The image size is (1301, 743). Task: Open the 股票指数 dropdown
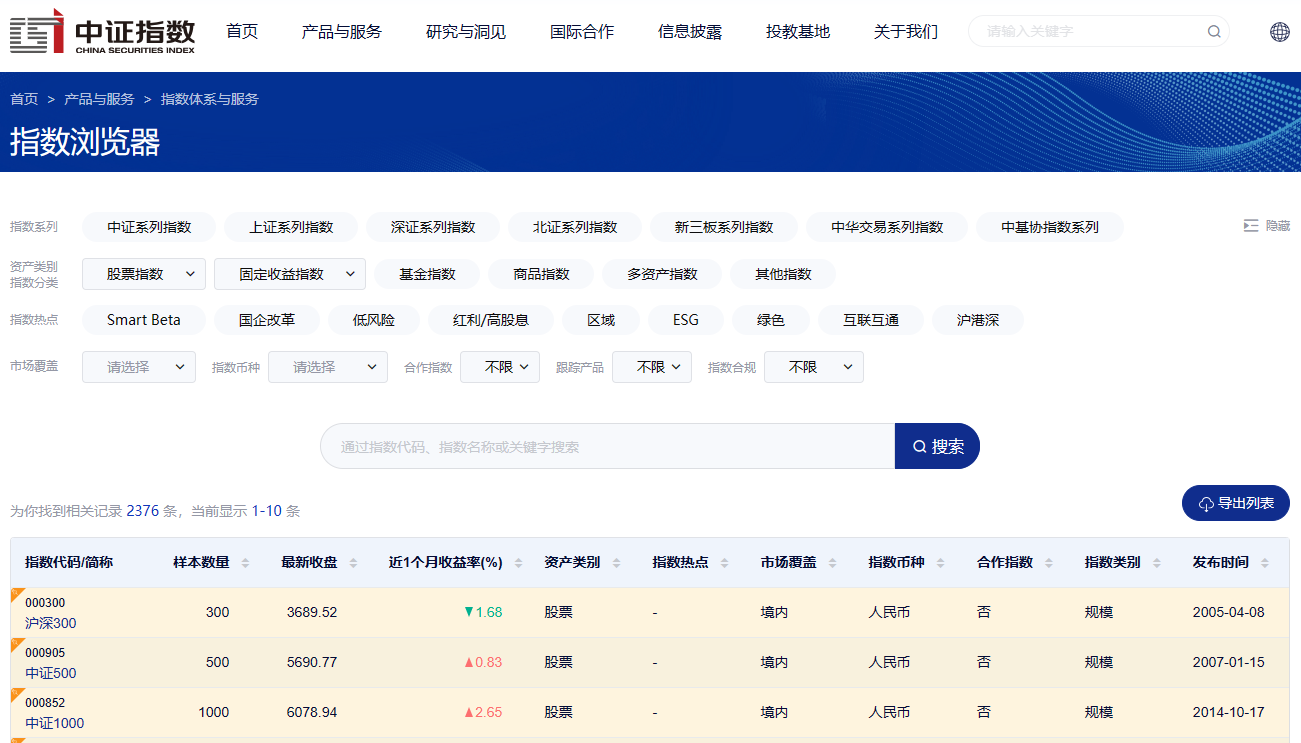click(143, 273)
